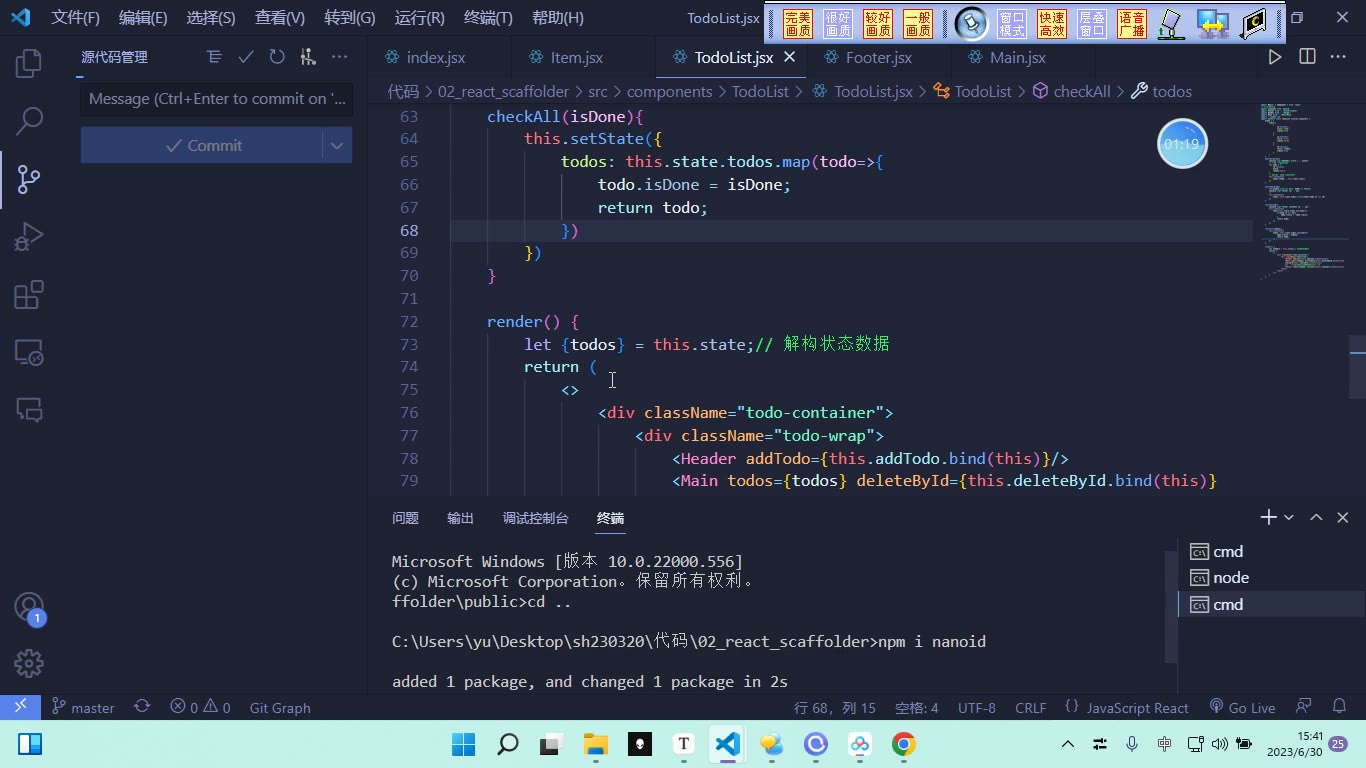Expand the Commit button dropdown arrow
Image resolution: width=1366 pixels, height=768 pixels.
click(x=337, y=145)
